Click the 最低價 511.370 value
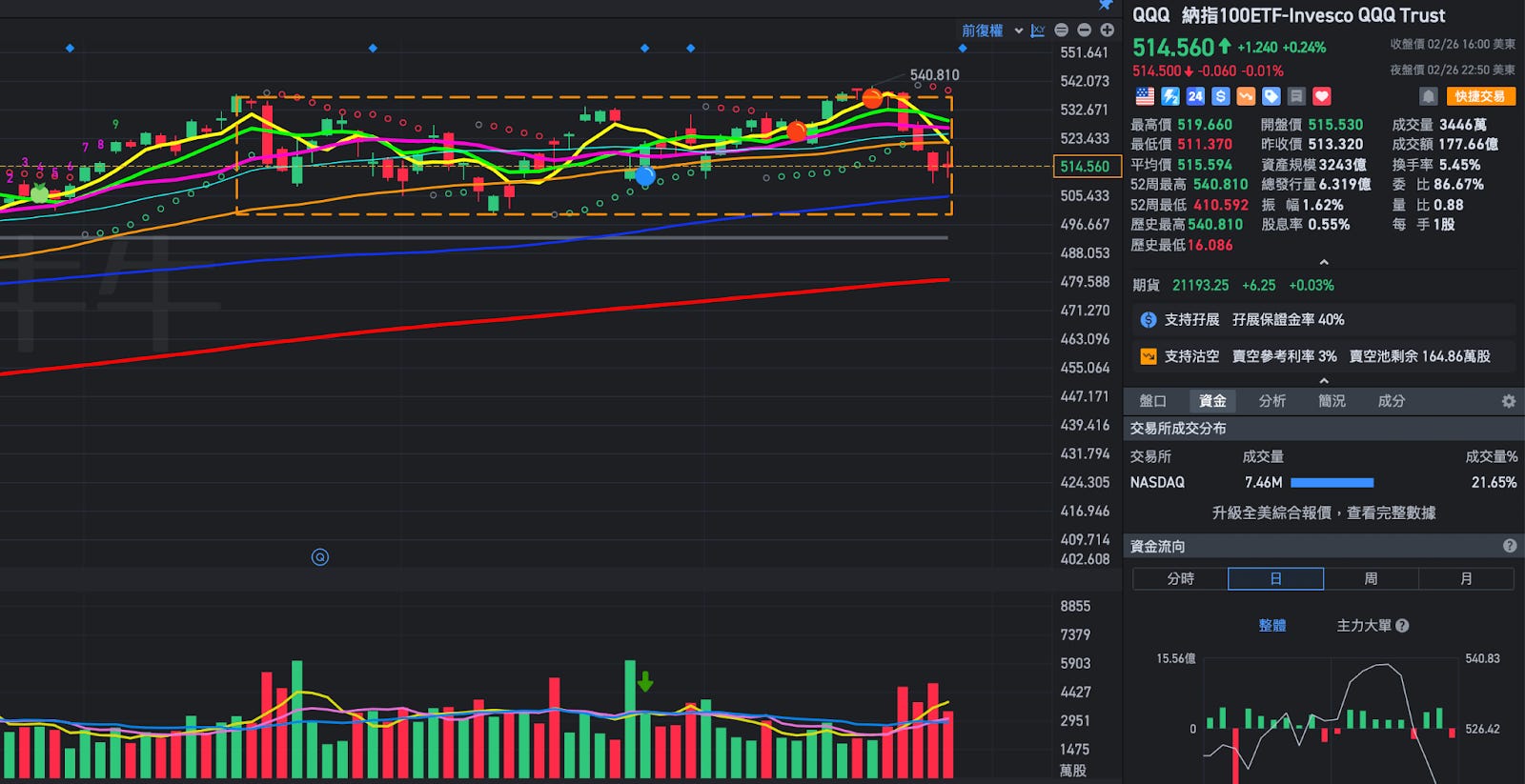Image resolution: width=1525 pixels, height=784 pixels. click(1205, 144)
